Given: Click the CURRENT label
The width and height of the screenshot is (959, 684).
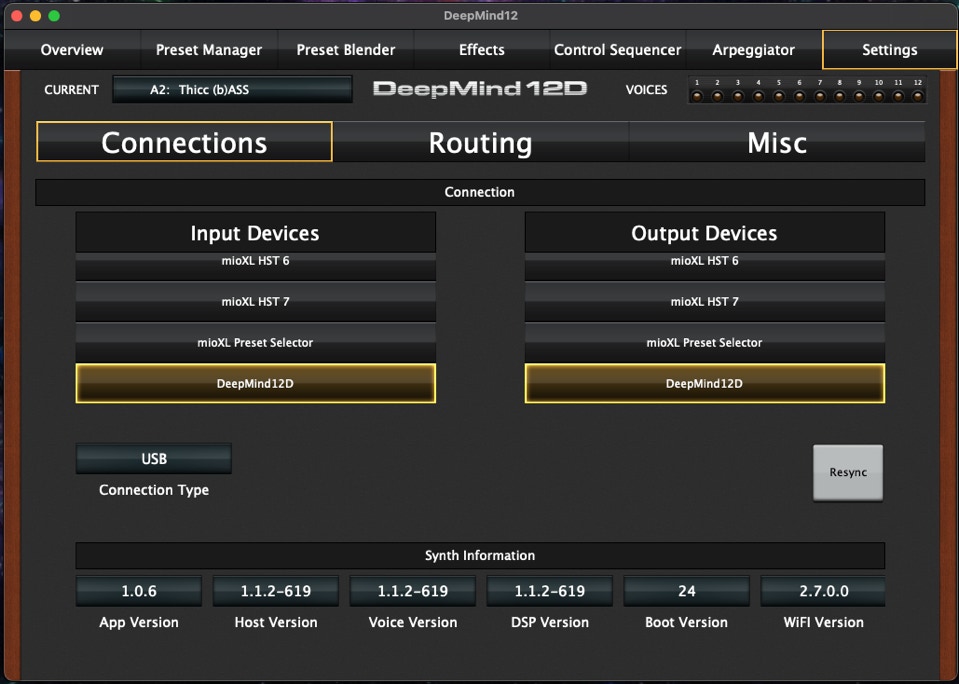Looking at the screenshot, I should click(x=72, y=89).
